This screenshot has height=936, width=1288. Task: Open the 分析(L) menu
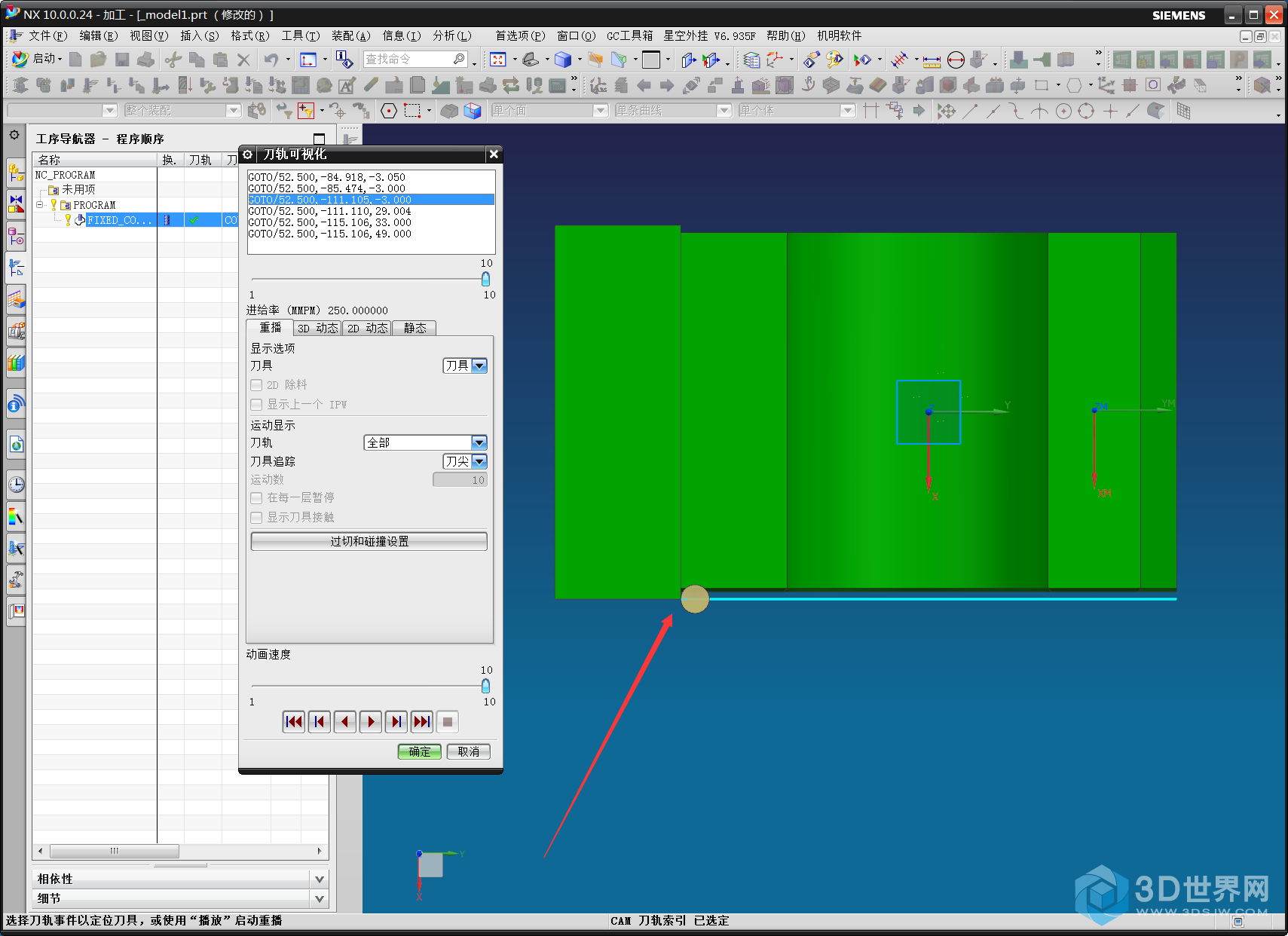click(x=451, y=35)
